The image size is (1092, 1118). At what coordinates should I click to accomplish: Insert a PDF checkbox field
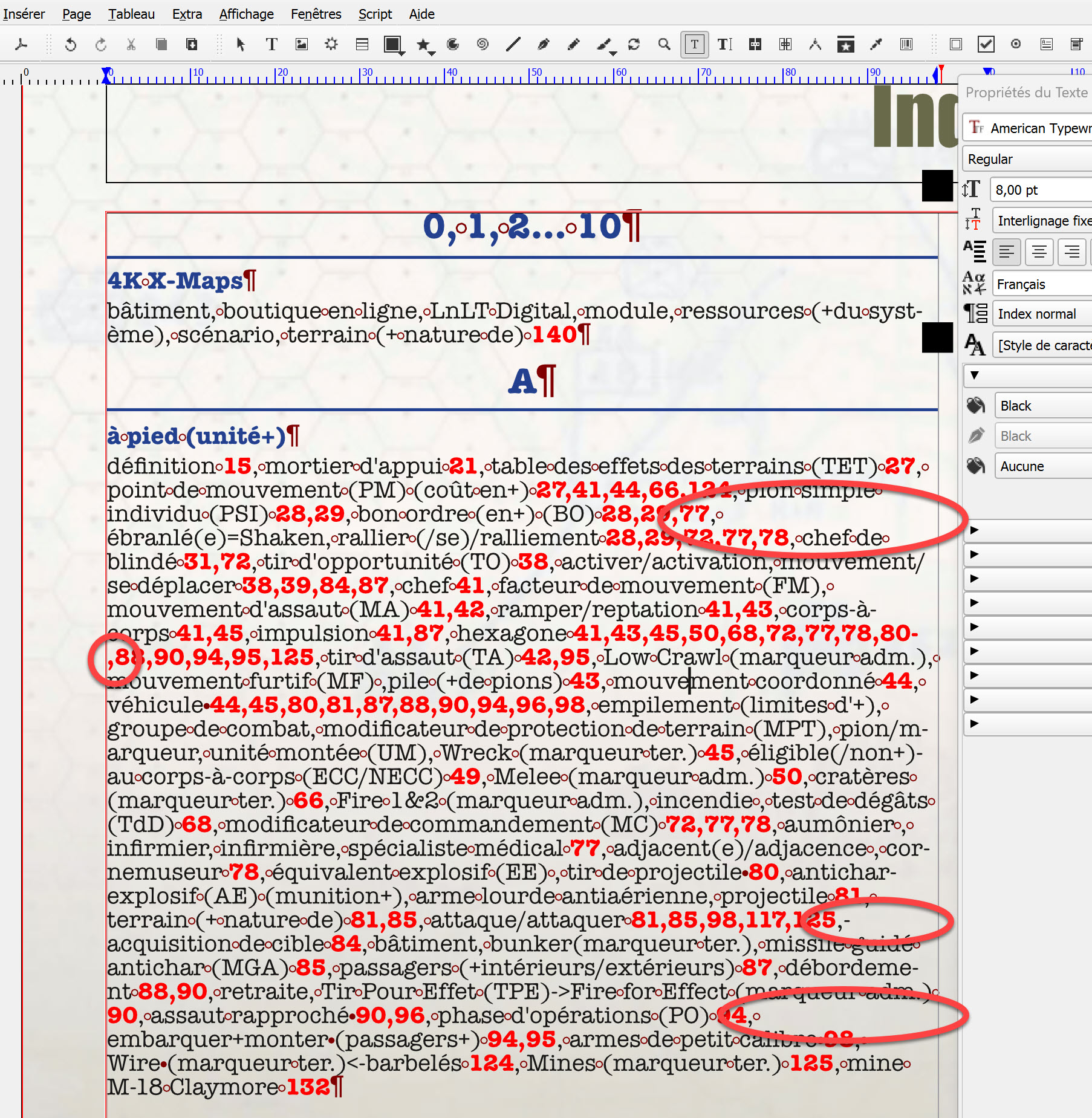pyautogui.click(x=986, y=44)
